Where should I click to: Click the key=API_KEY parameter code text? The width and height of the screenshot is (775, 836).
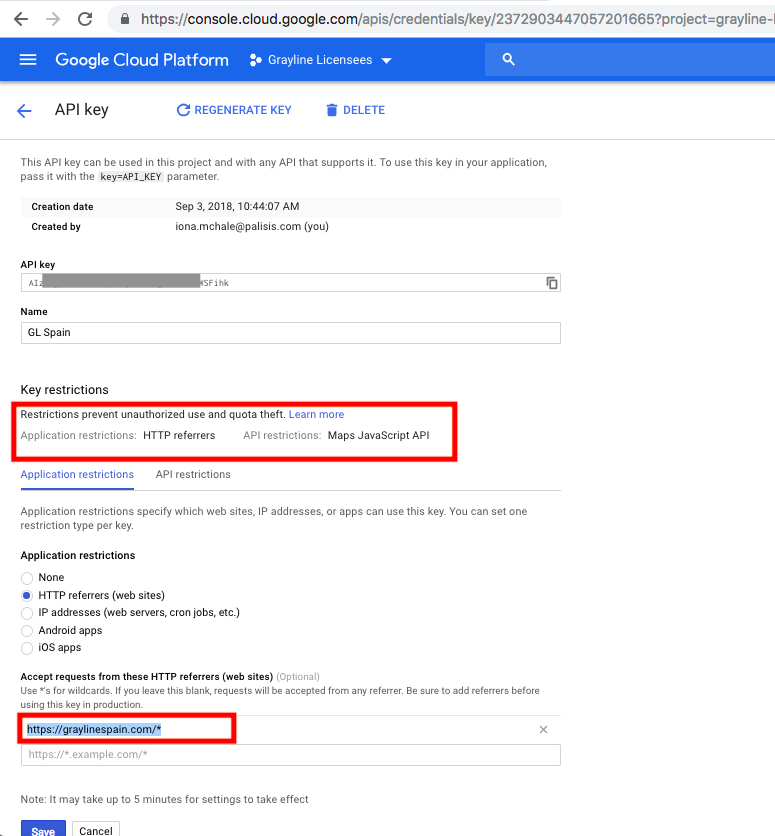tap(131, 176)
